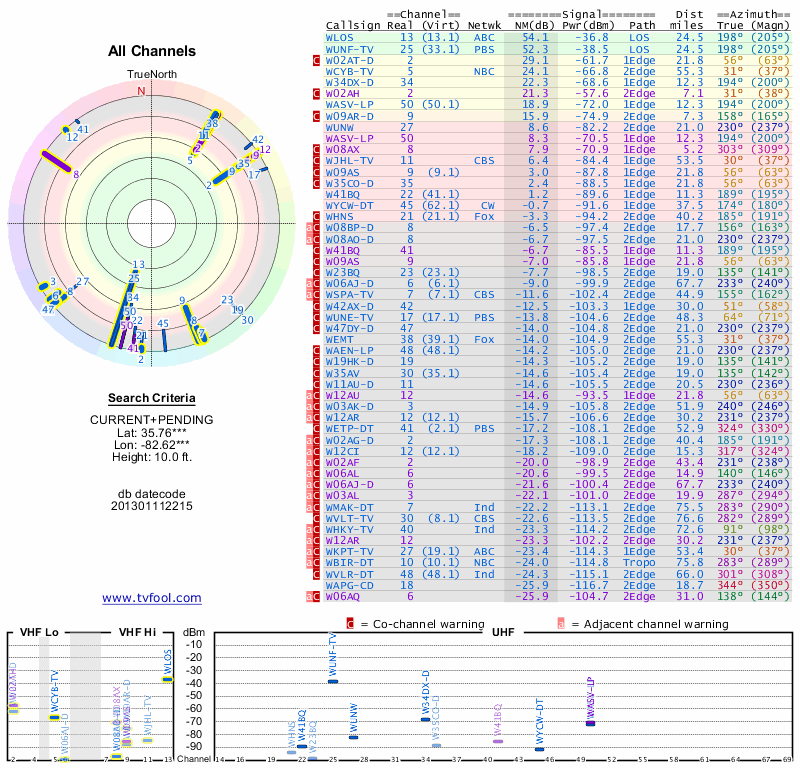Click the co-channel marker beside W09AR-D
Image resolution: width=800 pixels, height=768 pixels.
tap(316, 116)
